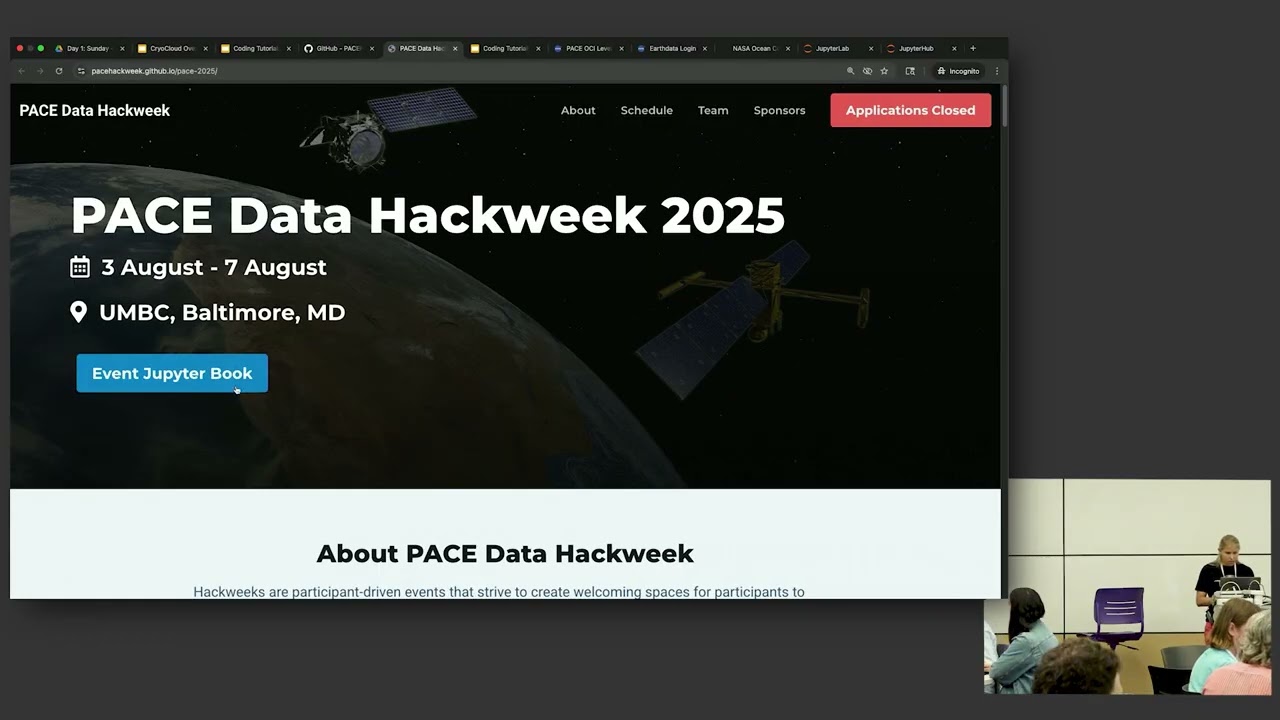The width and height of the screenshot is (1280, 720).
Task: Open the Event Jupyter Book button
Action: coord(172,373)
